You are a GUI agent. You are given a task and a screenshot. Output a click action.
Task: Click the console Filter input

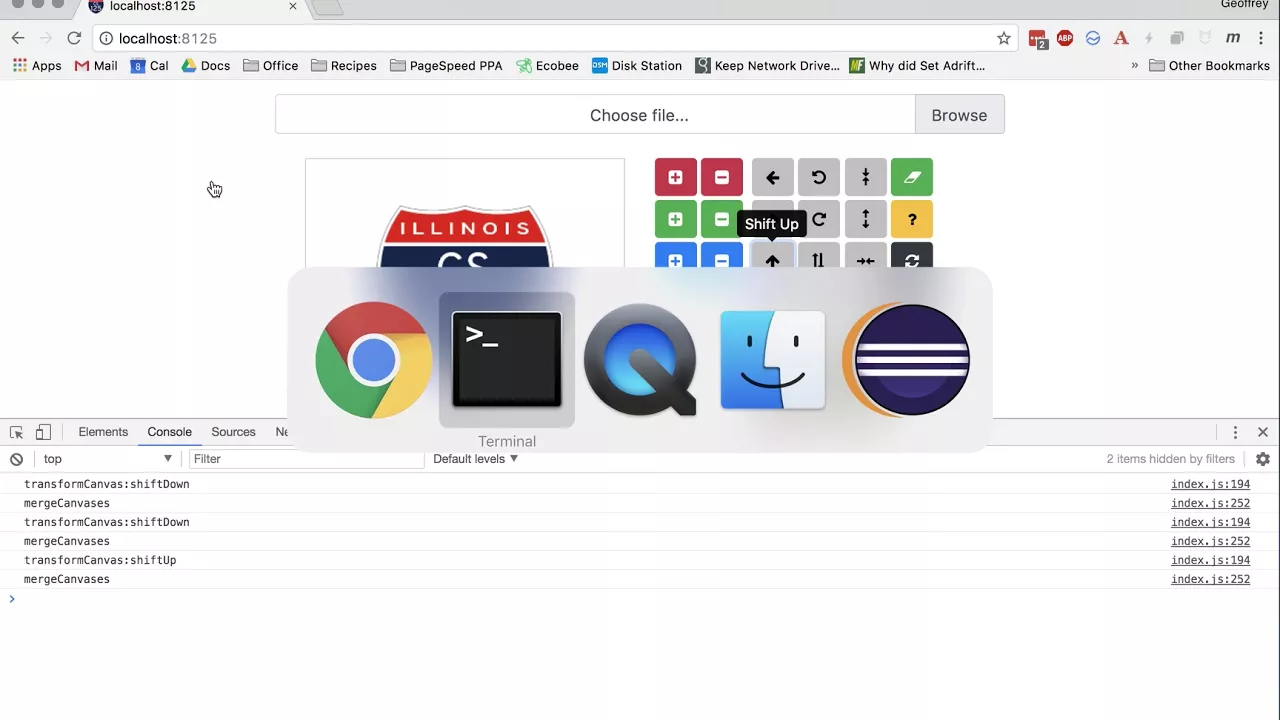tap(305, 459)
